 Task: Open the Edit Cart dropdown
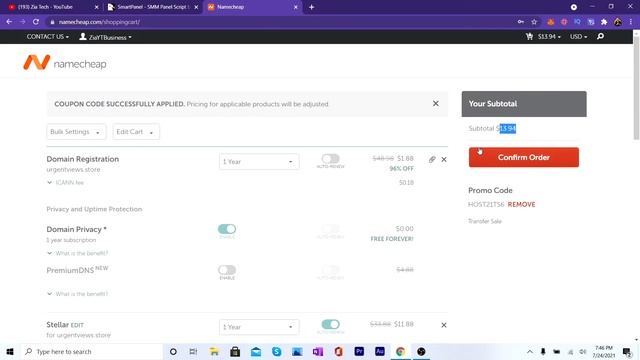click(136, 132)
